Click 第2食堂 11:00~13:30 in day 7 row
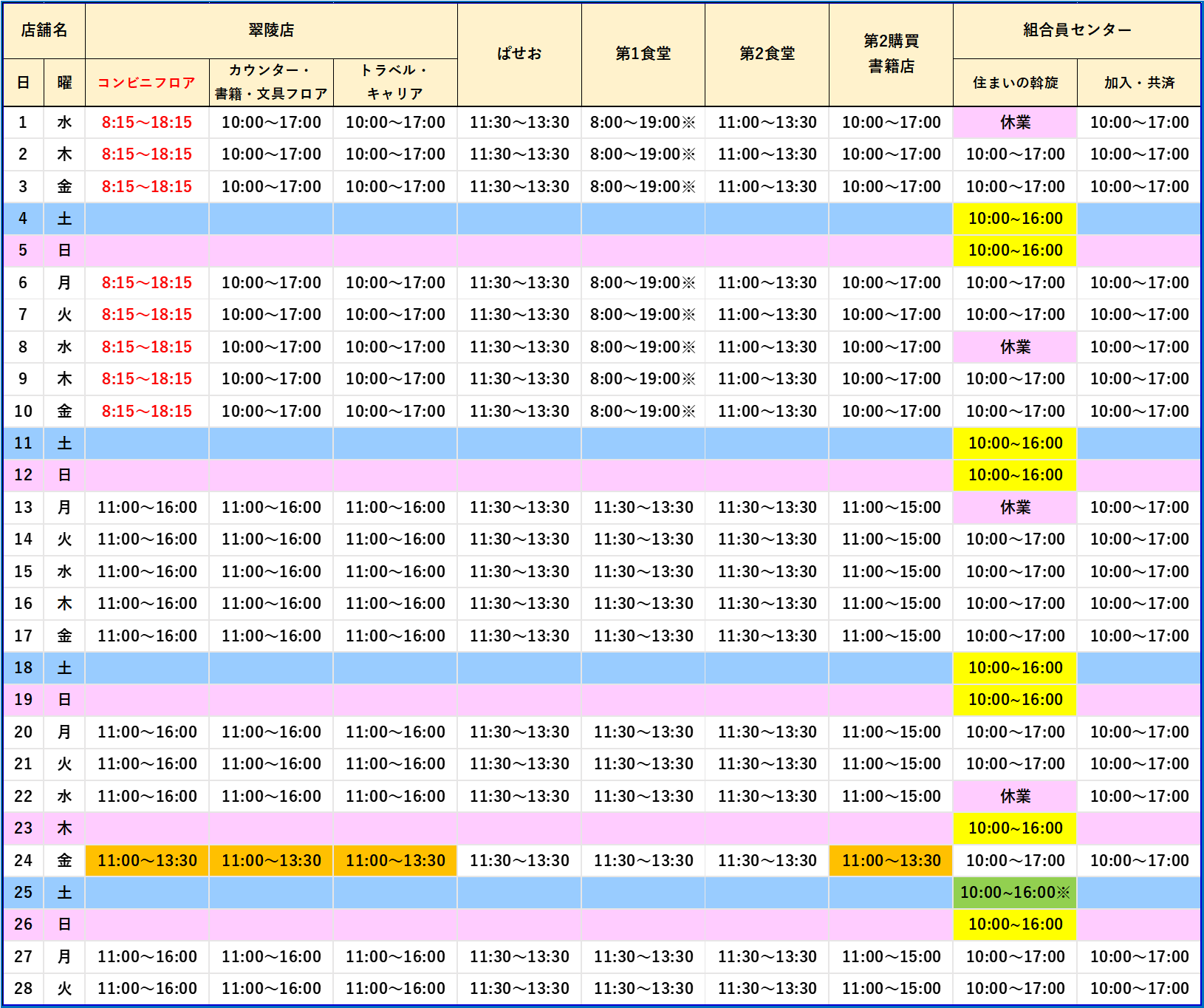The width and height of the screenshot is (1204, 1008). 767,315
